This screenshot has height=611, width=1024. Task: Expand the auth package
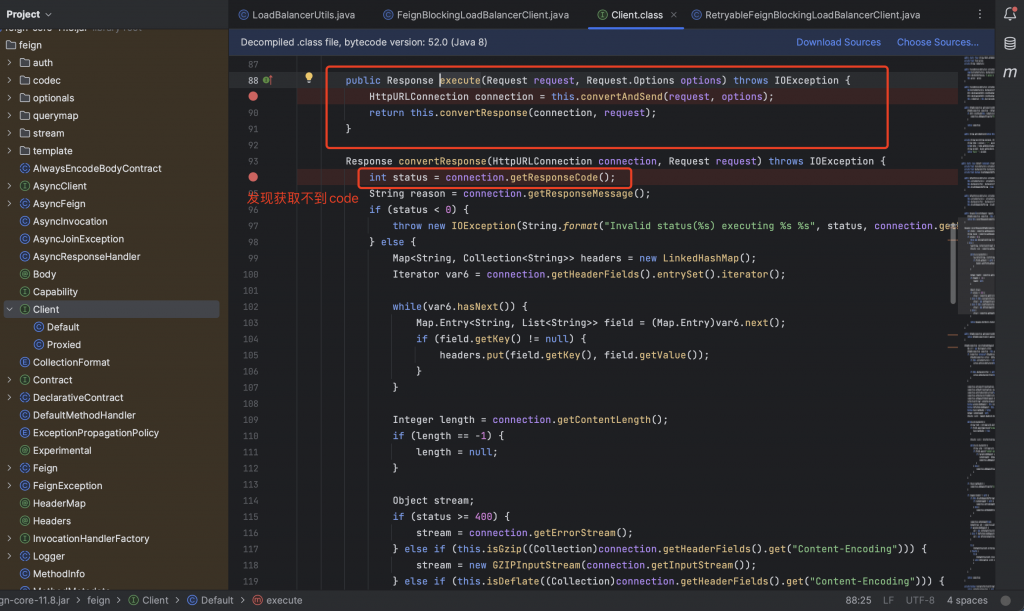pos(9,63)
